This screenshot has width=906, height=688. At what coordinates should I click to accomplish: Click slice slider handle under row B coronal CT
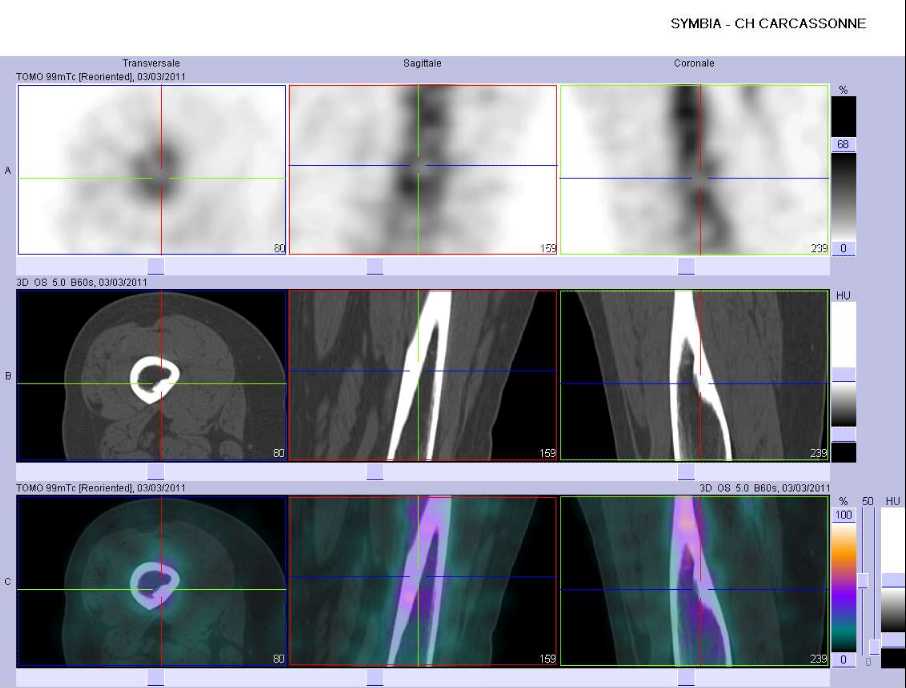pyautogui.click(x=686, y=472)
